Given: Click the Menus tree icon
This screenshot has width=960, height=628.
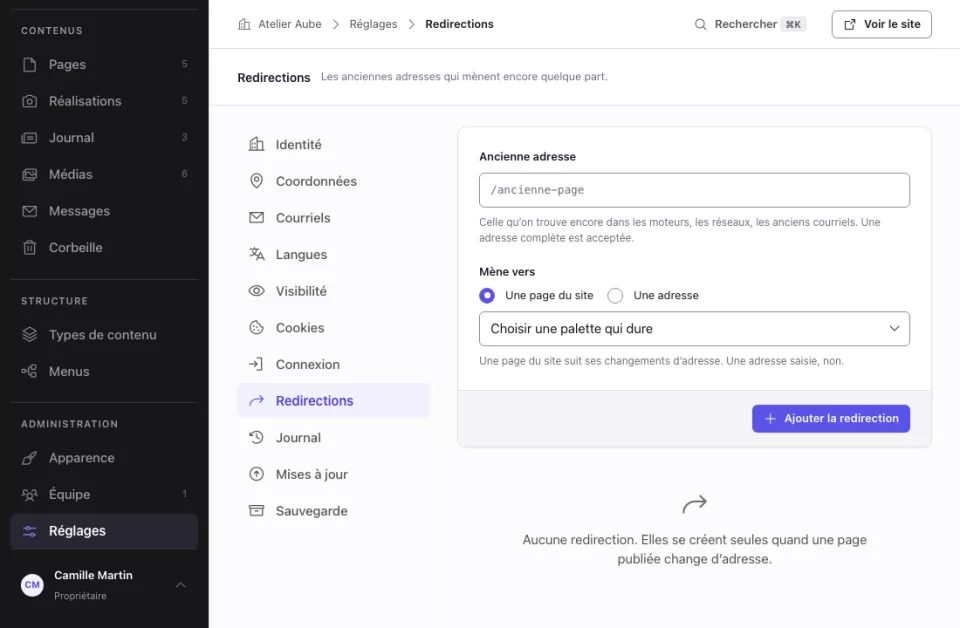Looking at the screenshot, I should [29, 372].
